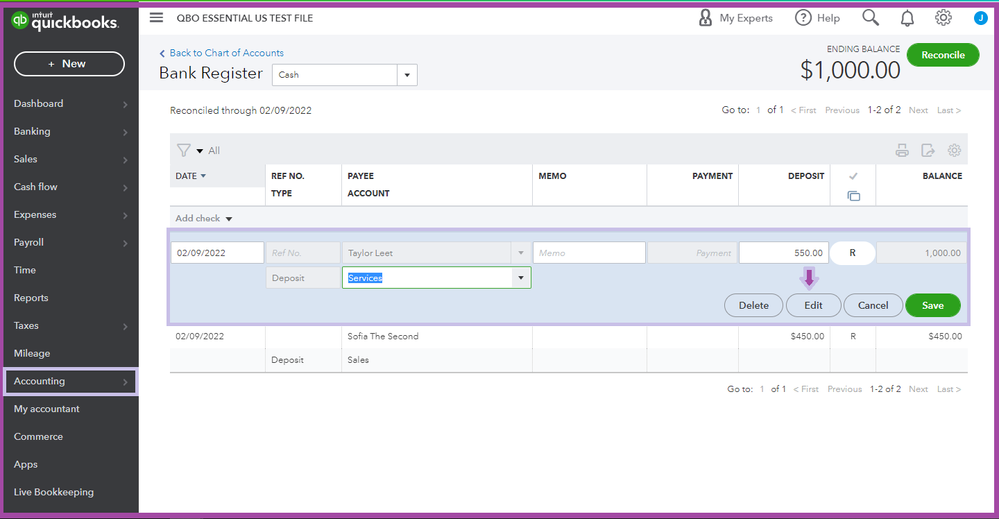The image size is (999, 519).
Task: Open the search magnifier
Action: pyautogui.click(x=870, y=18)
